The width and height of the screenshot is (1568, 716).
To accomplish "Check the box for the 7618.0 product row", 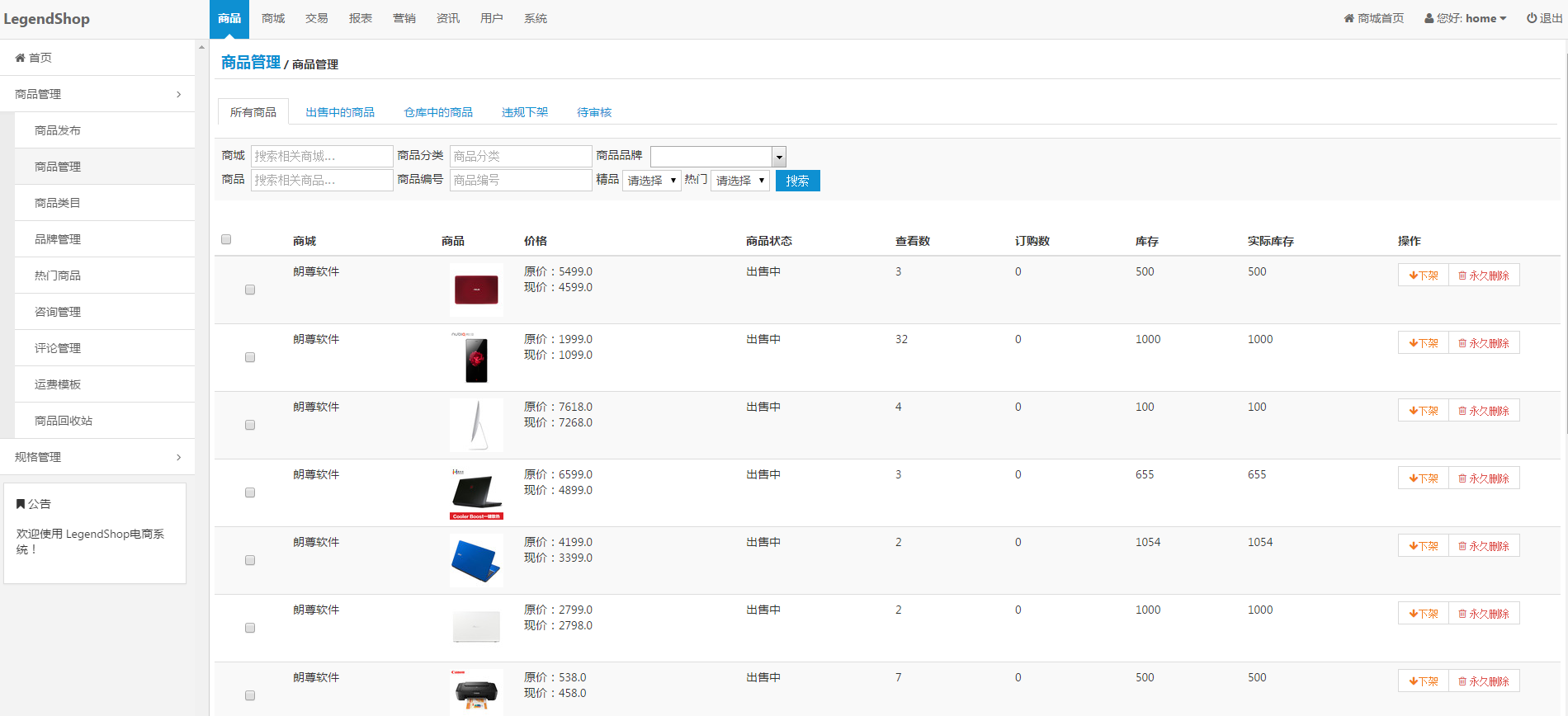I will 250,425.
